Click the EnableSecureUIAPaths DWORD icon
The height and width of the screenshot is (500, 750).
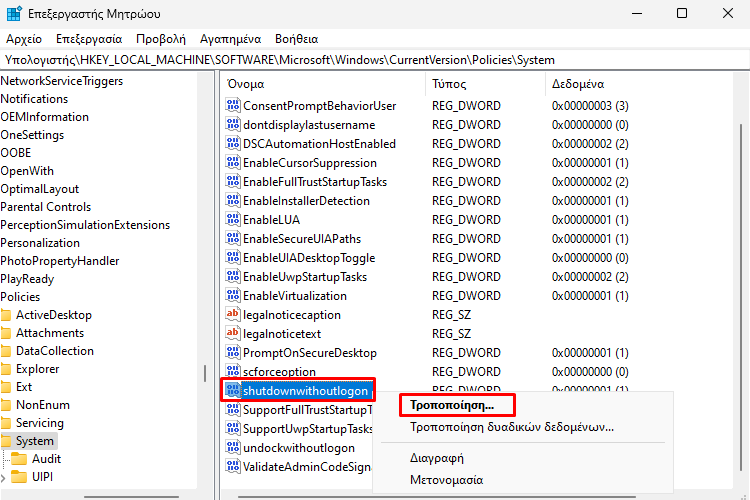[233, 238]
